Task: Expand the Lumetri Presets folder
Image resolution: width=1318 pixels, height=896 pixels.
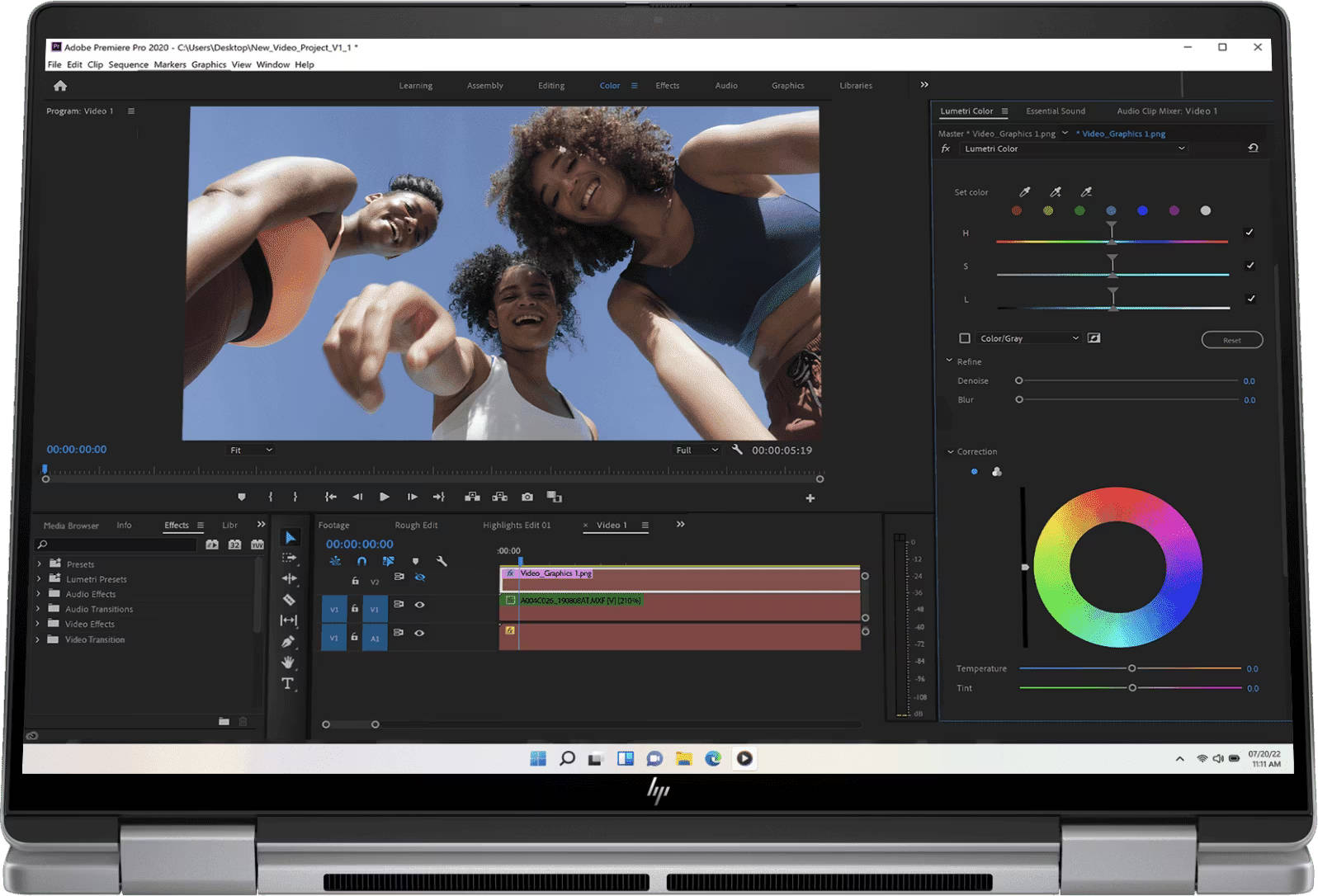Action: [38, 579]
